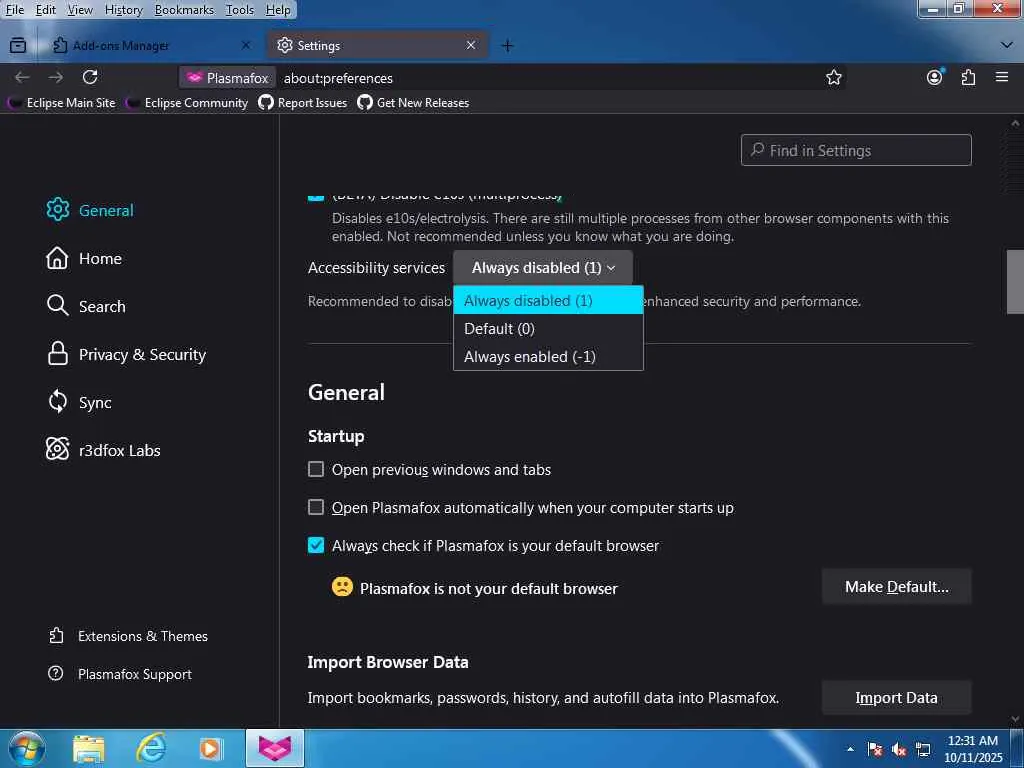Open Extensions & Themes from sidebar

pyautogui.click(x=128, y=636)
